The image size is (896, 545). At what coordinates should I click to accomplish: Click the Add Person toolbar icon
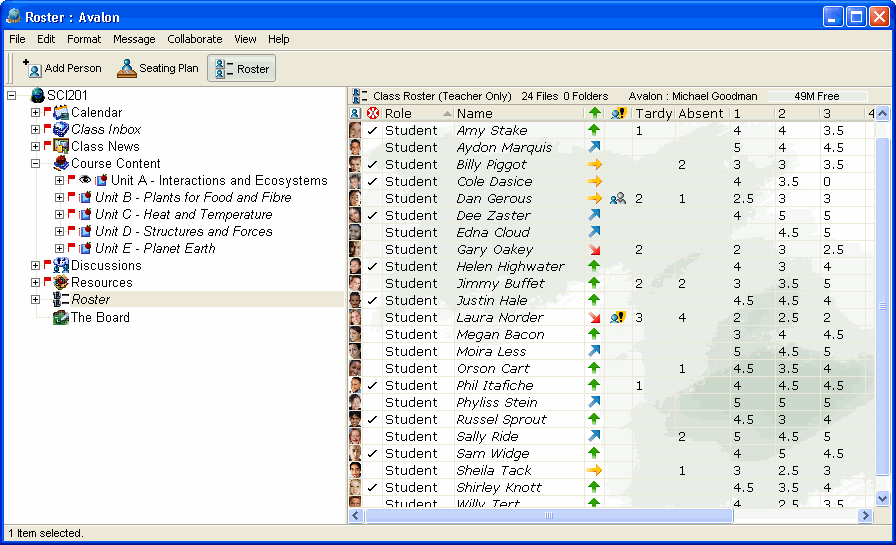tap(33, 69)
